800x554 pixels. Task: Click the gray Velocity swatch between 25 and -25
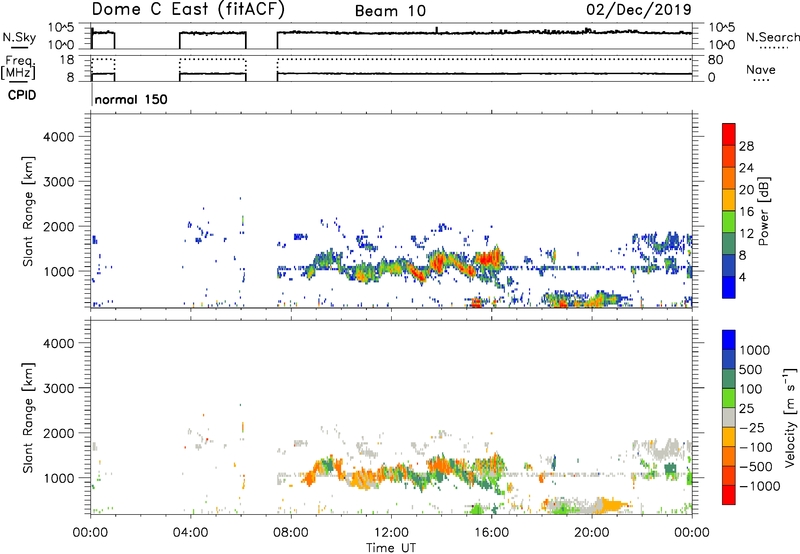click(x=729, y=417)
